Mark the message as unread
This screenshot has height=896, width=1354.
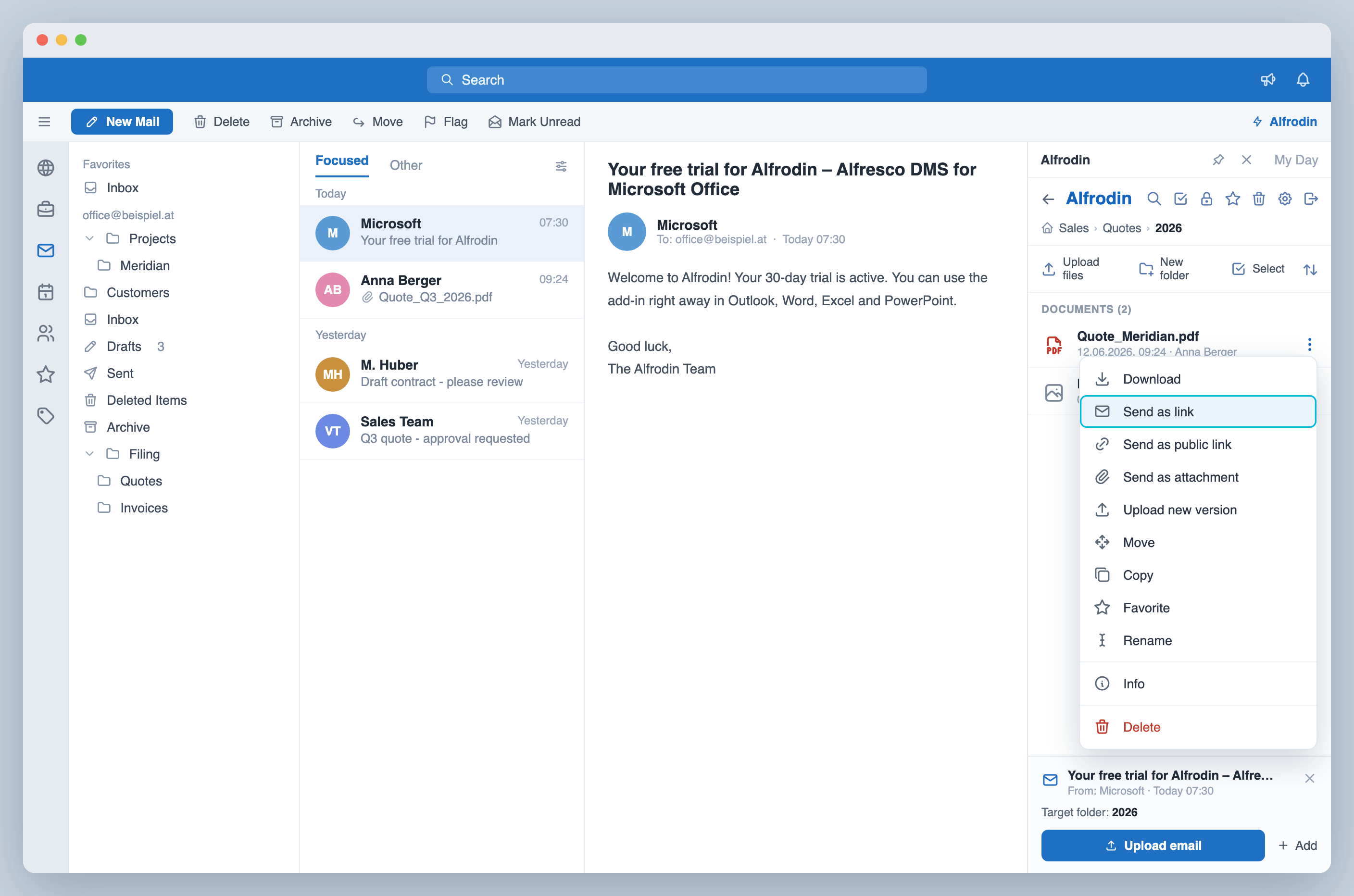[534, 122]
